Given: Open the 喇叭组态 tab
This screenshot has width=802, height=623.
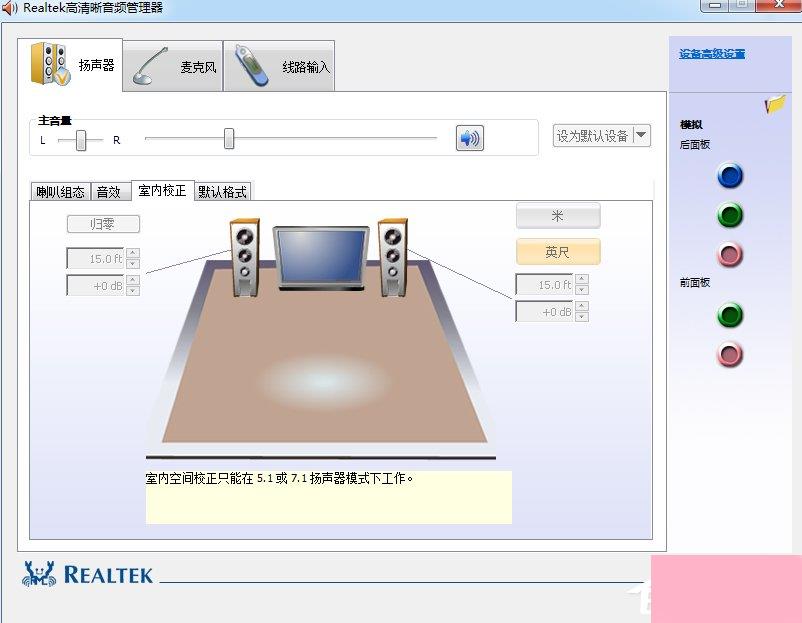Looking at the screenshot, I should (60, 192).
